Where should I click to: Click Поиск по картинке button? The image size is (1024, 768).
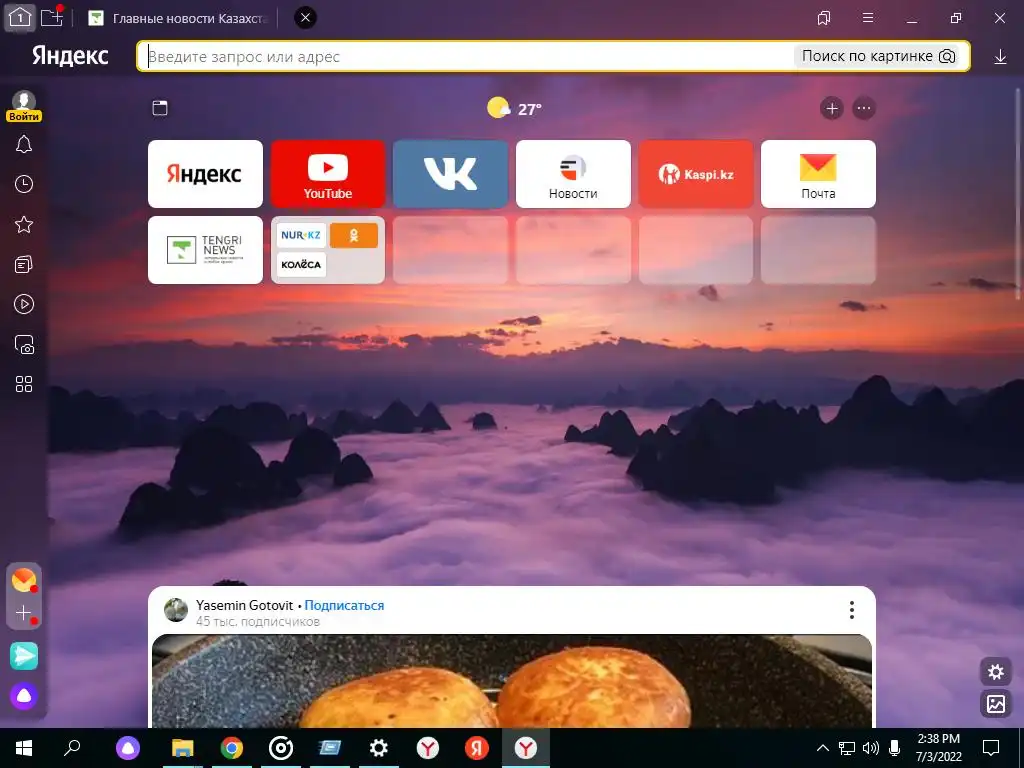click(x=878, y=56)
